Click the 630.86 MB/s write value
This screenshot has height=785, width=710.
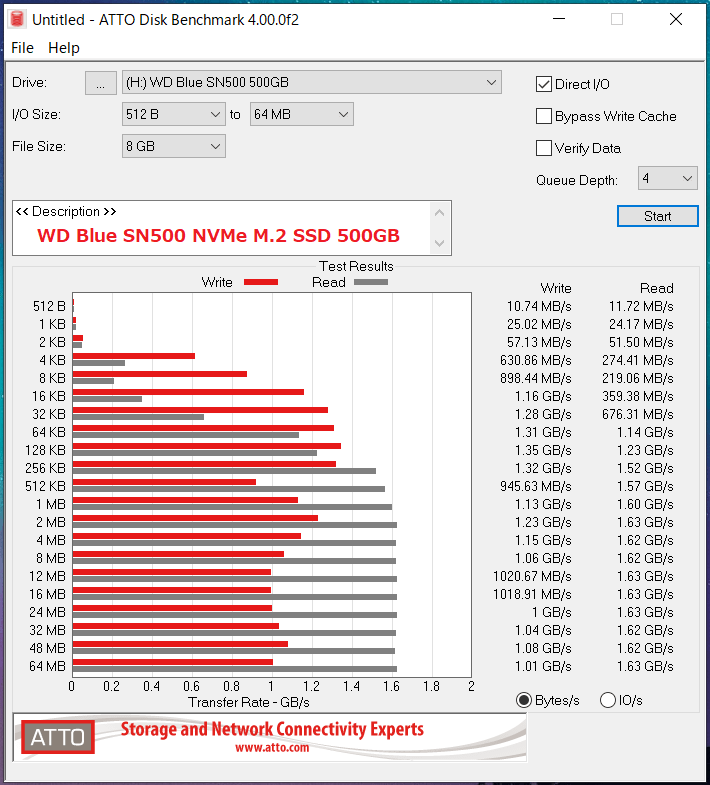(536, 360)
